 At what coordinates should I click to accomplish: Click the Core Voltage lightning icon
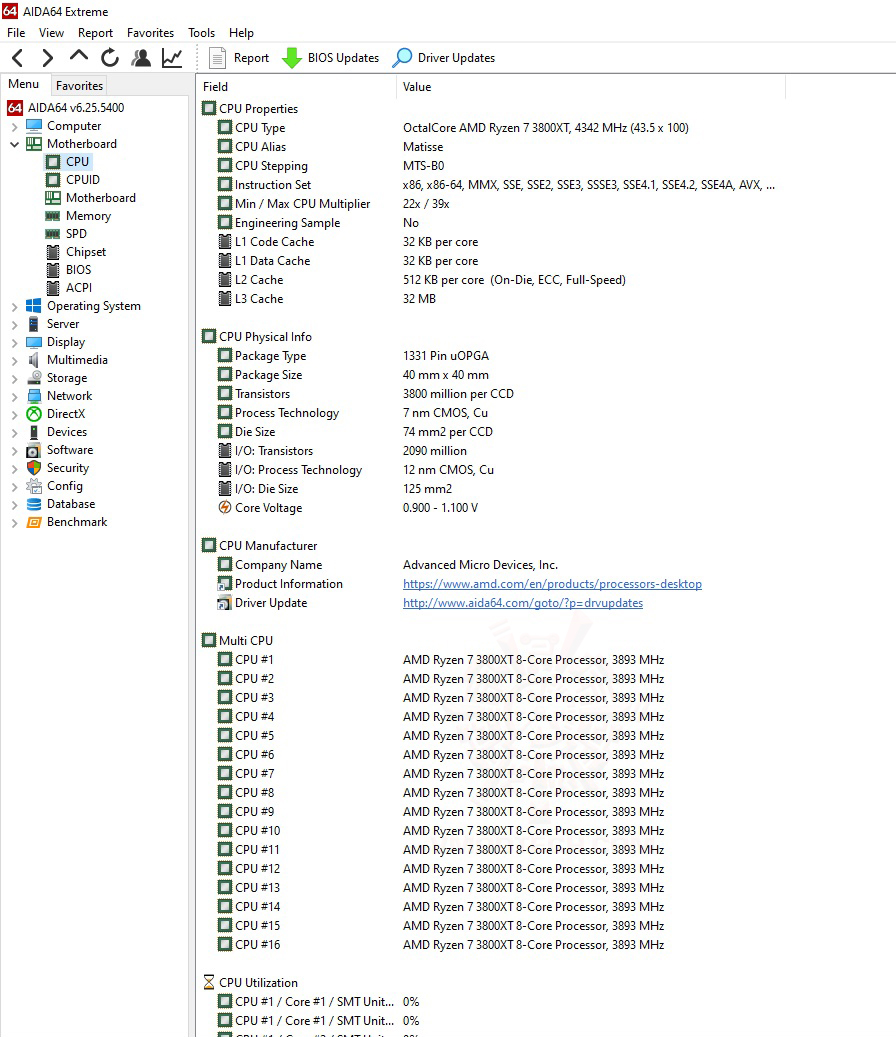pos(225,507)
